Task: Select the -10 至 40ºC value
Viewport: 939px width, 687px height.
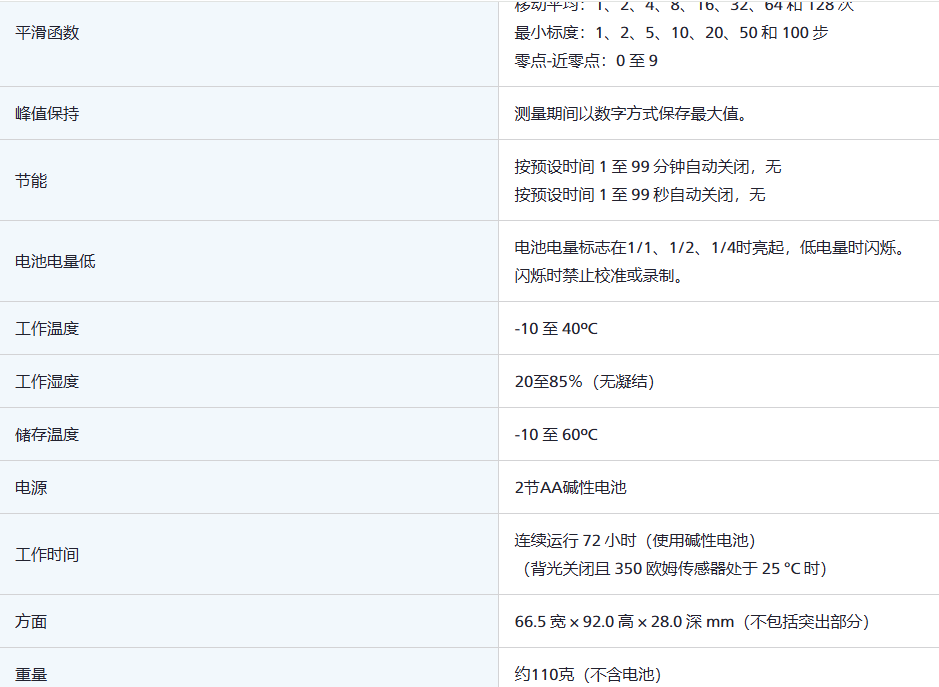Action: click(x=556, y=329)
